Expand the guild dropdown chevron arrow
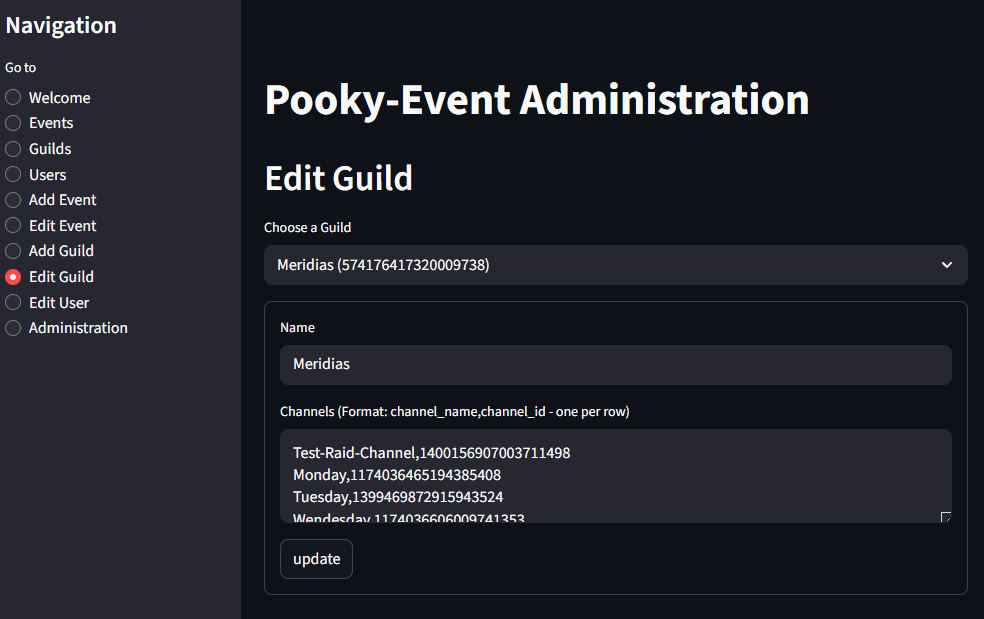 (947, 265)
